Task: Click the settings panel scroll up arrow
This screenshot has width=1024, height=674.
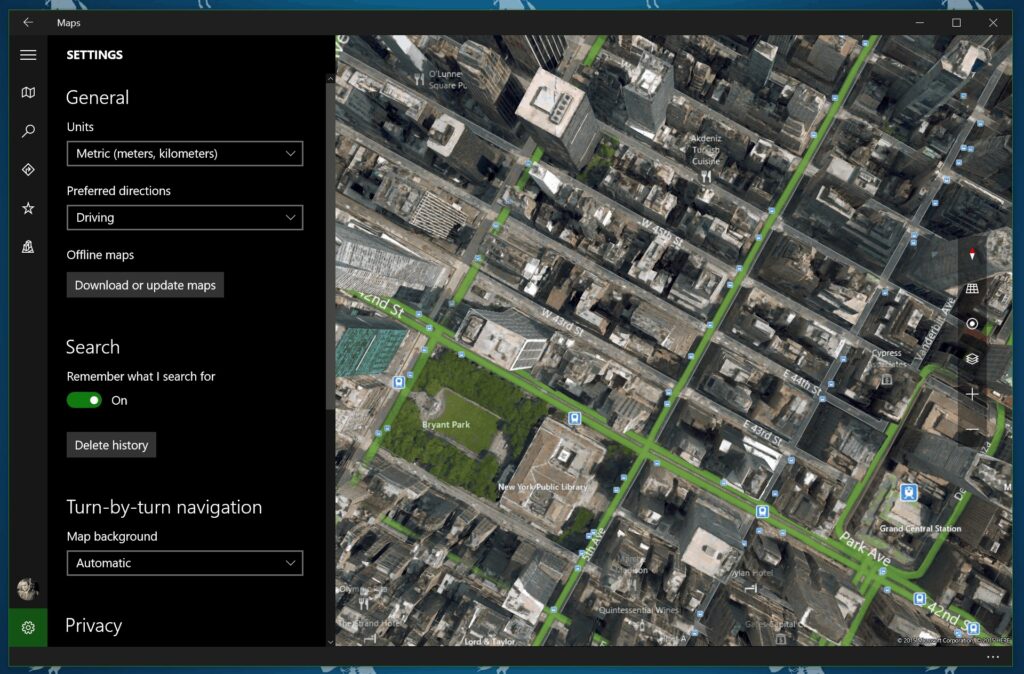Action: pos(330,79)
